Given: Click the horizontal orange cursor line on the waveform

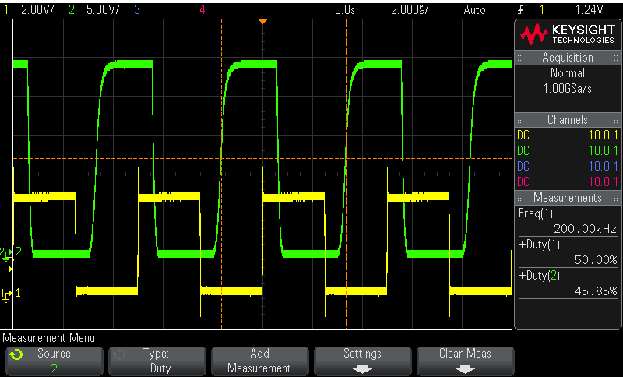Looking at the screenshot, I should (x=262, y=159).
